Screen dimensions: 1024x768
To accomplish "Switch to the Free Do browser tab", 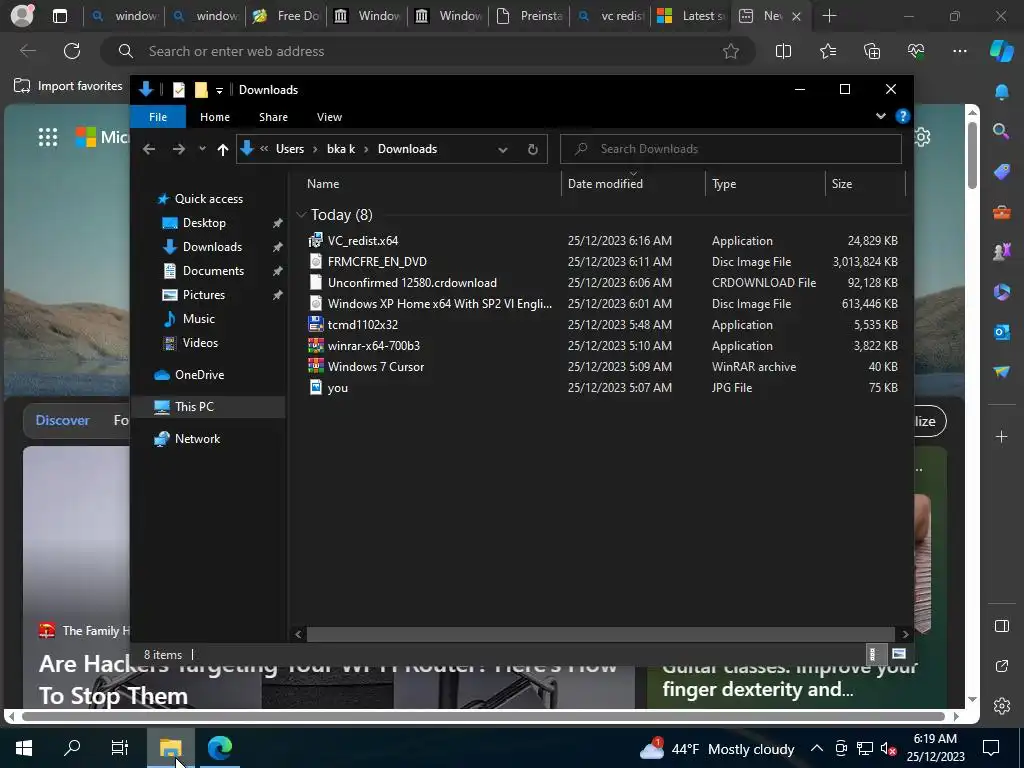I will click(x=287, y=16).
